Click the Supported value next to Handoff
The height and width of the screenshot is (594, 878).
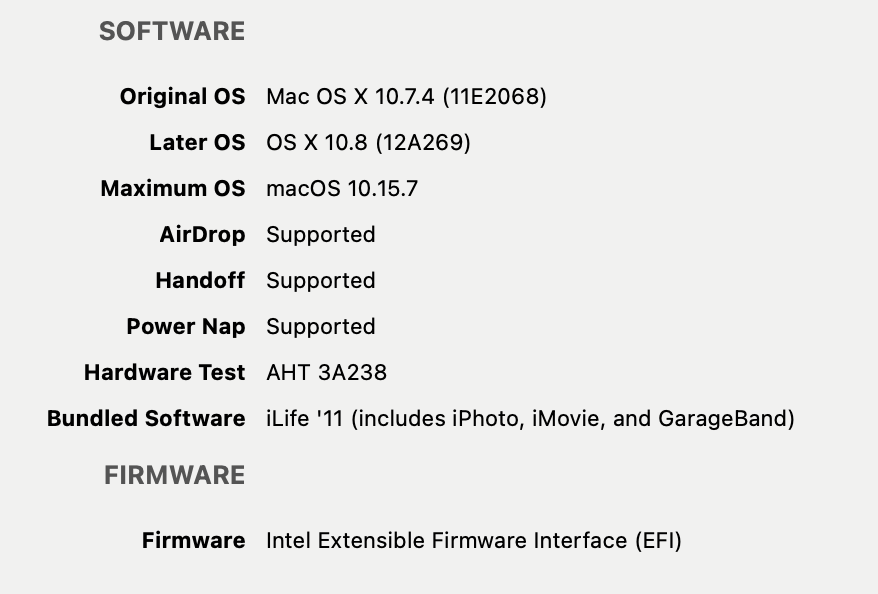321,281
